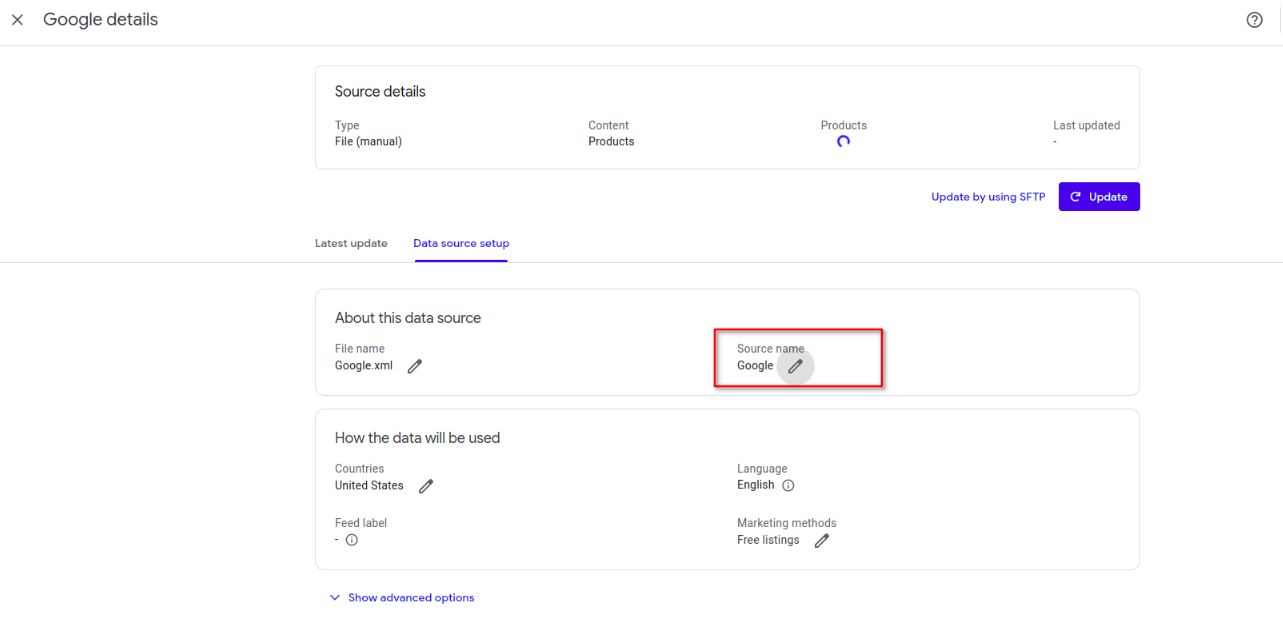Click the How the data will be used heading
Viewport: 1283px width, 632px height.
coord(417,438)
